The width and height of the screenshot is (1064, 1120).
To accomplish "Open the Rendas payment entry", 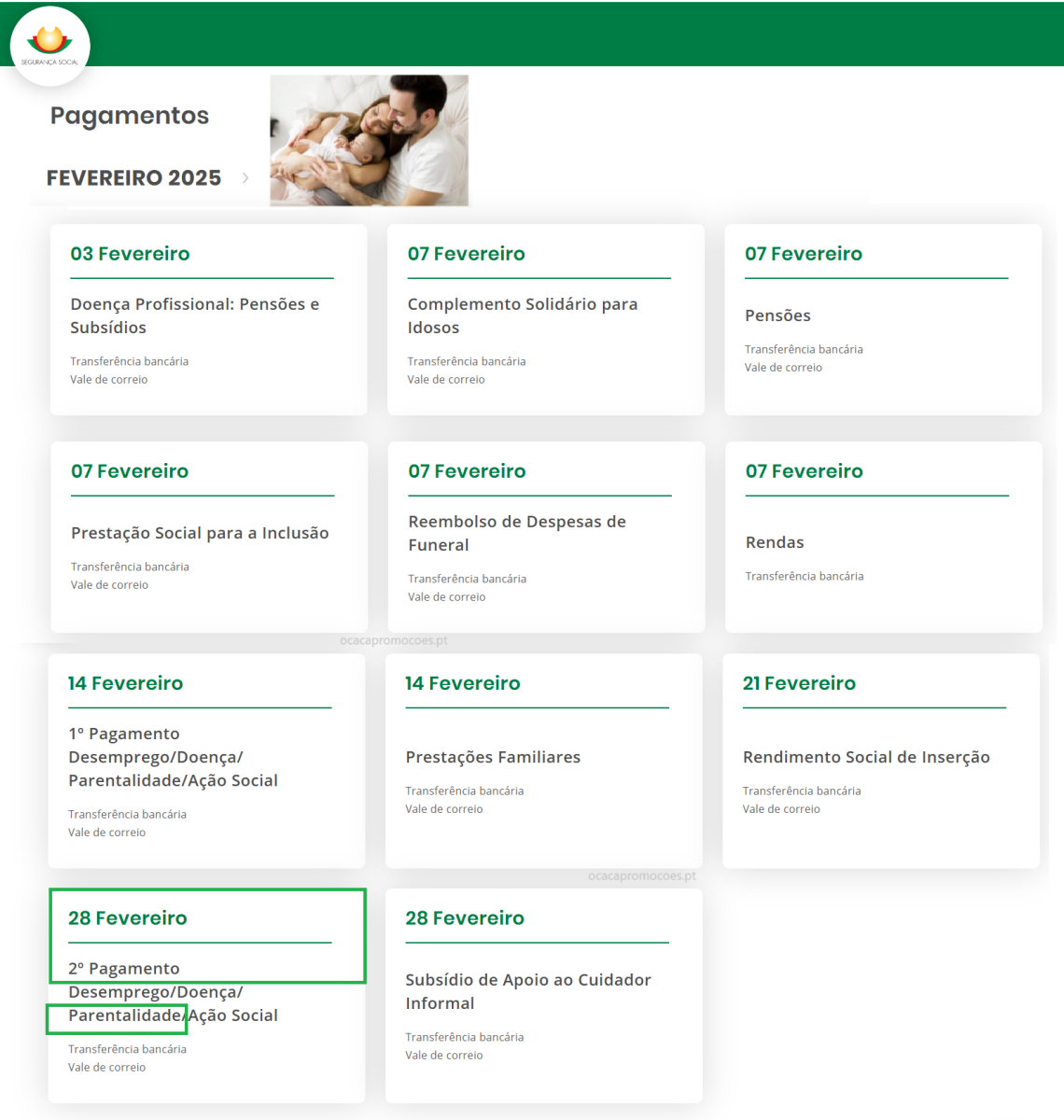I will 775,542.
